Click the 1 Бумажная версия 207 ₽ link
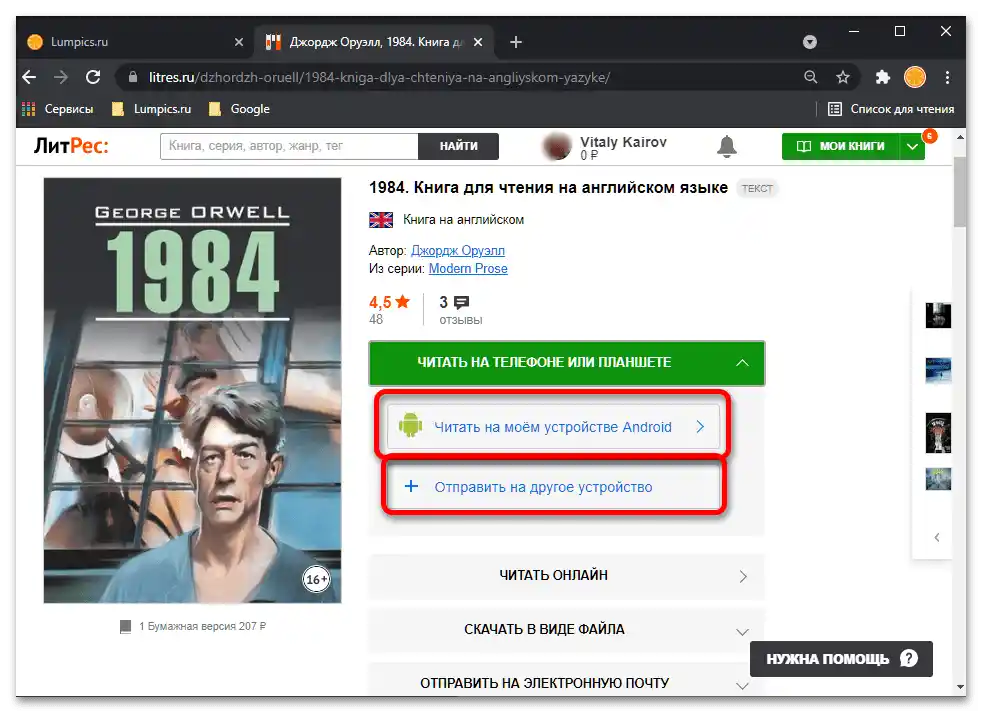 (202, 626)
